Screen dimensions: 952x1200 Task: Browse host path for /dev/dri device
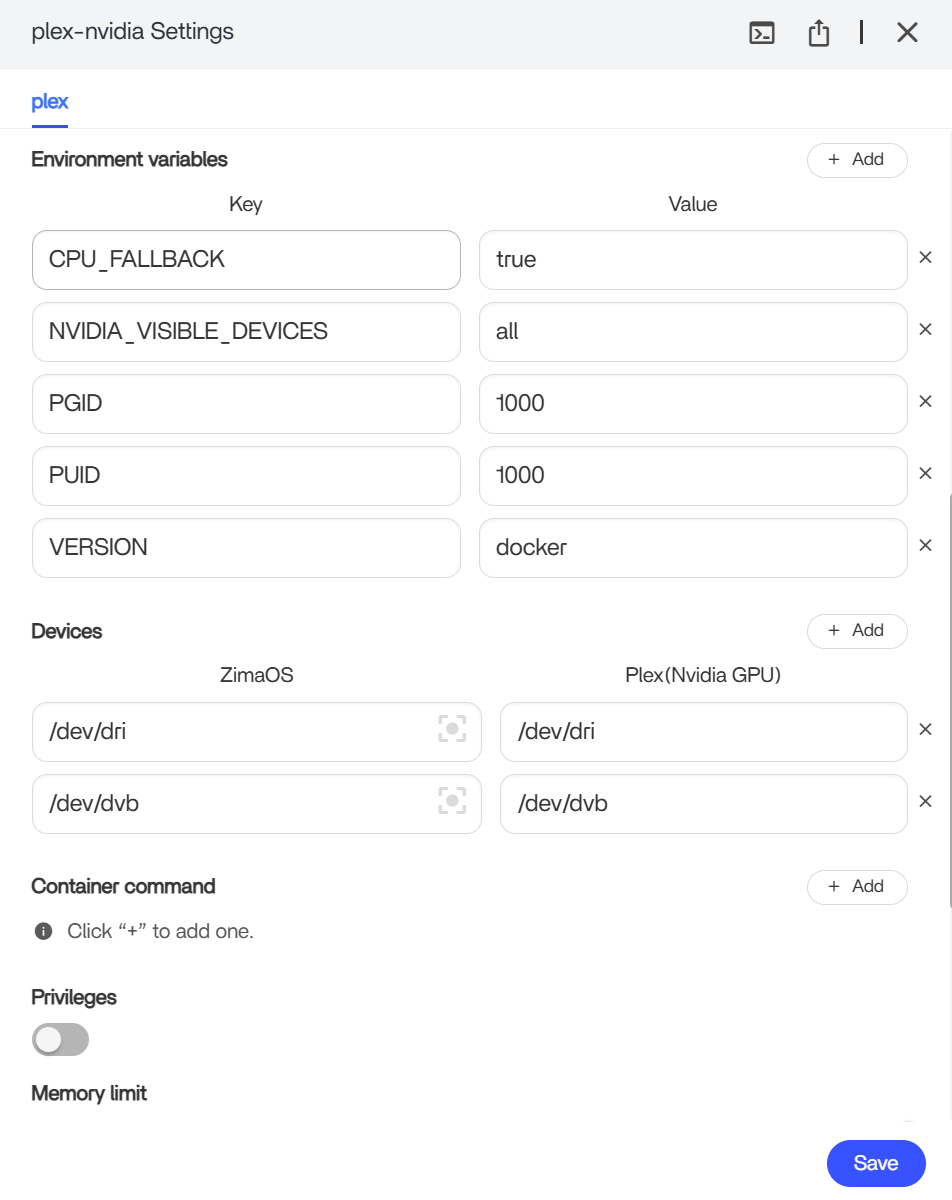pos(453,730)
